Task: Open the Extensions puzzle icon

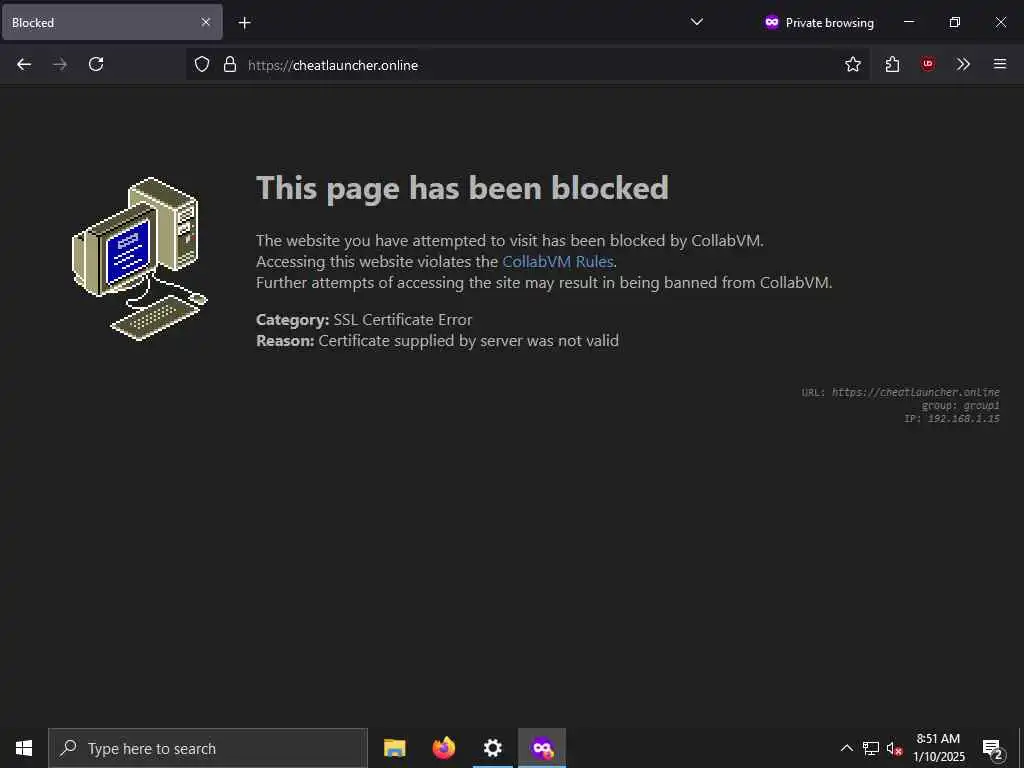Action: pos(892,64)
